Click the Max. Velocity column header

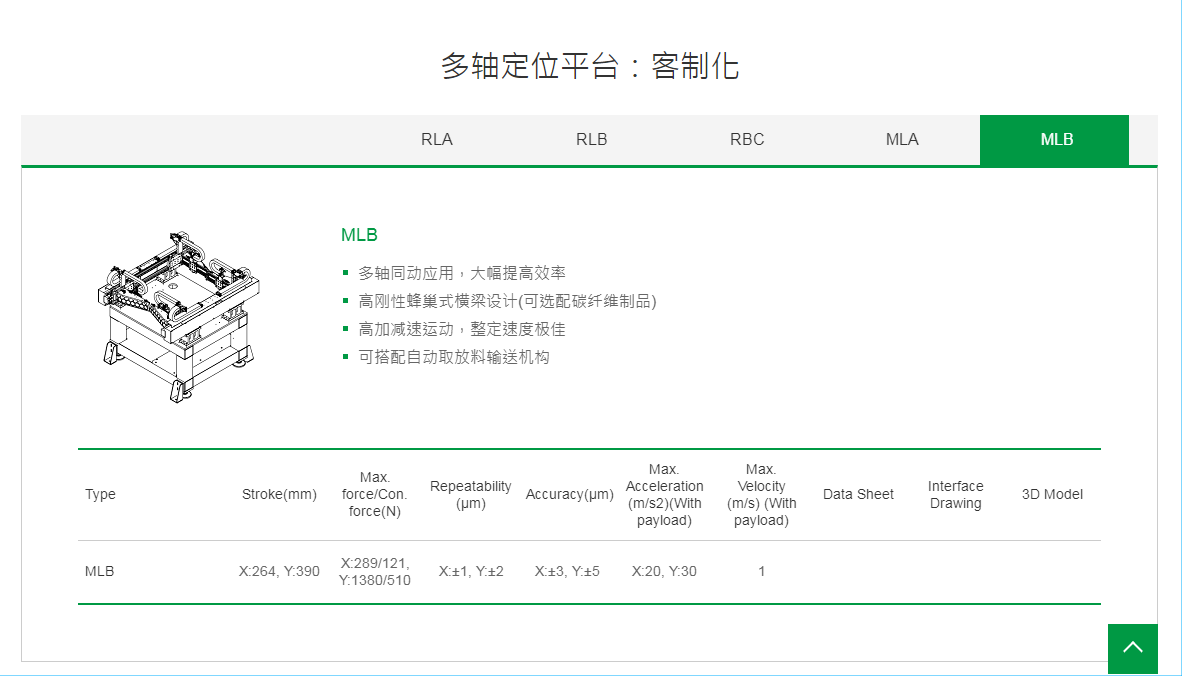761,494
